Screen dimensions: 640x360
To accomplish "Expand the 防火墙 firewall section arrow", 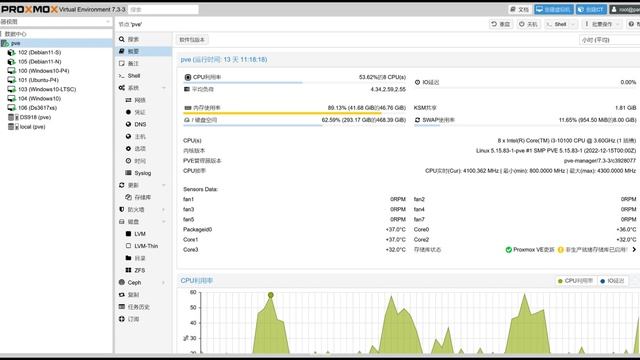I will pyautogui.click(x=164, y=209).
